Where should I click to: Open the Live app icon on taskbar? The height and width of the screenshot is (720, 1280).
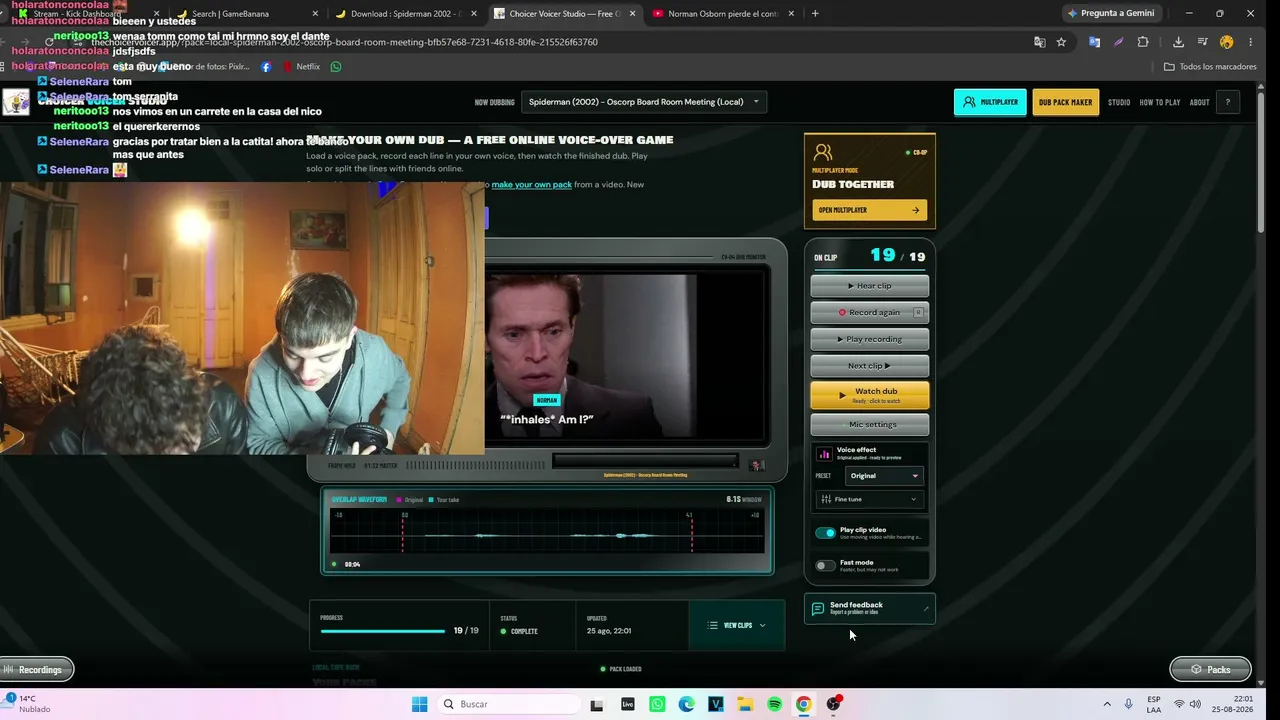tap(627, 704)
